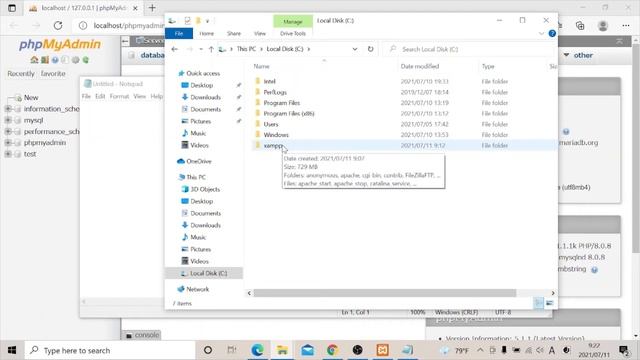
Task: Switch to details view layout icon
Action: click(538, 303)
